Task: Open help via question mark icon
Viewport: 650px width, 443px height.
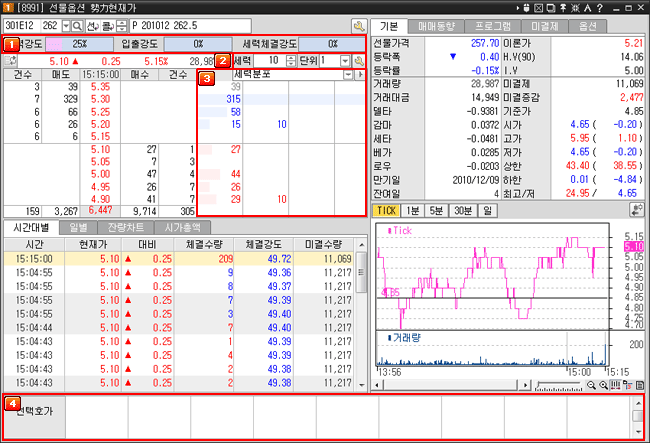Action: pyautogui.click(x=599, y=8)
